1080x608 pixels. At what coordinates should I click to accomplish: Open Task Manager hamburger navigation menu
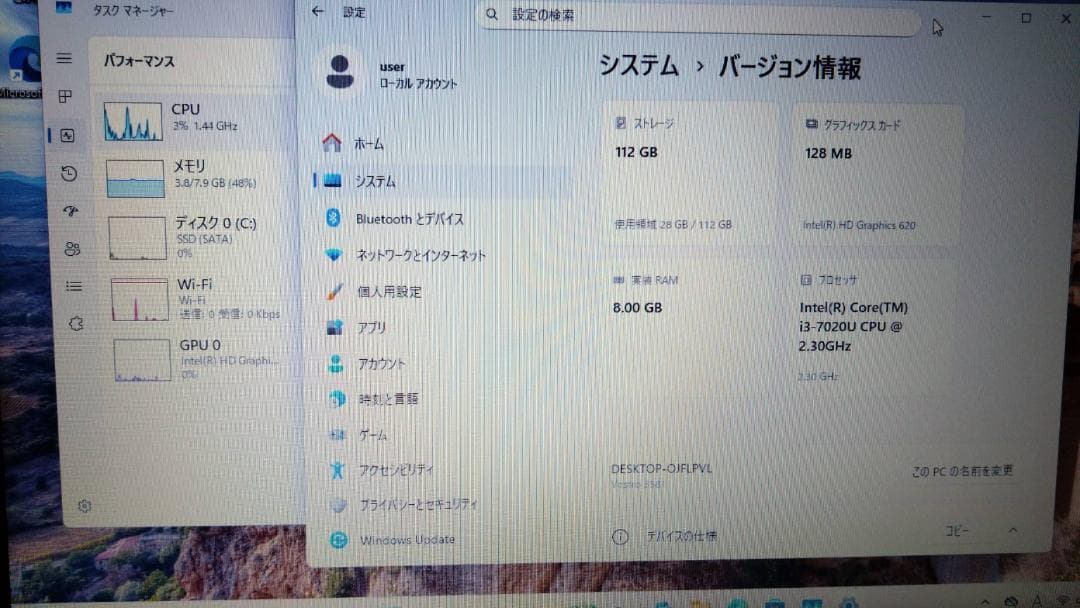64,59
